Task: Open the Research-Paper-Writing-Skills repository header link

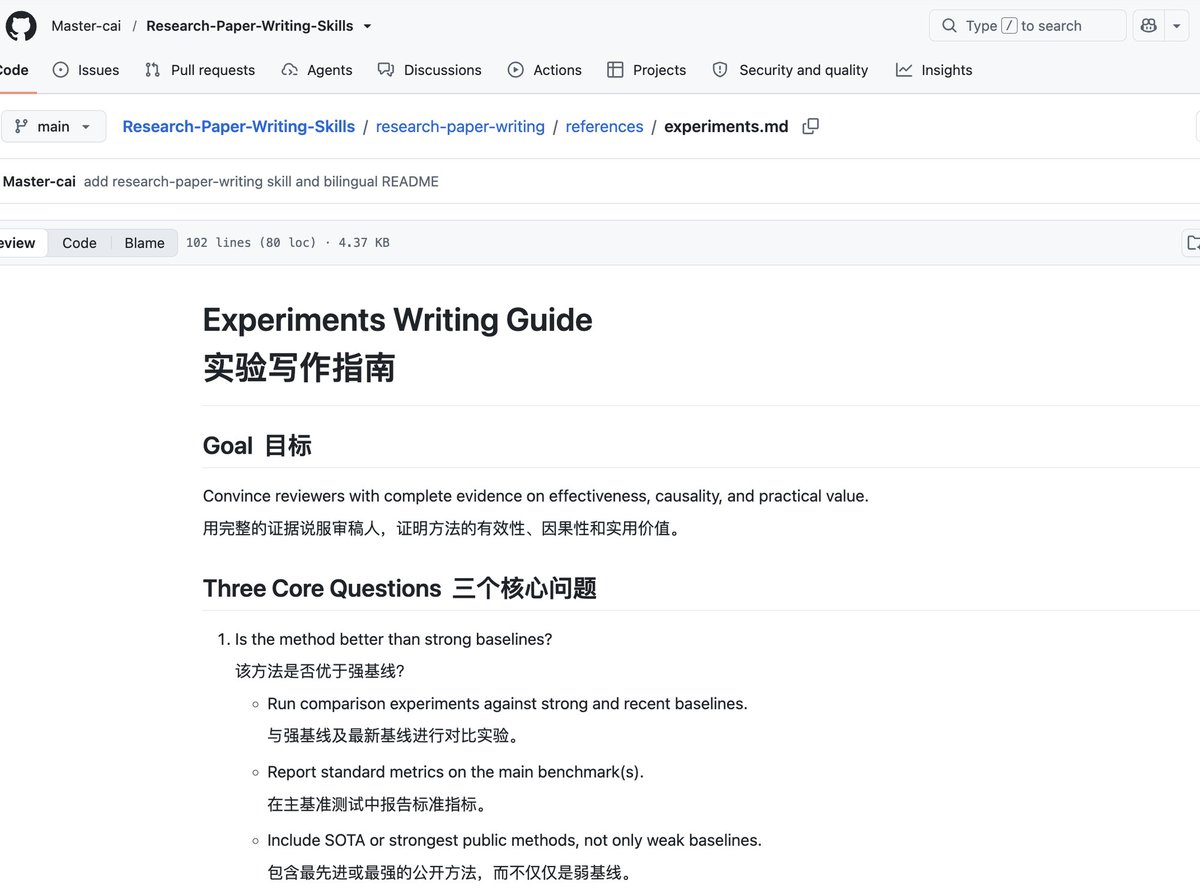Action: [250, 26]
